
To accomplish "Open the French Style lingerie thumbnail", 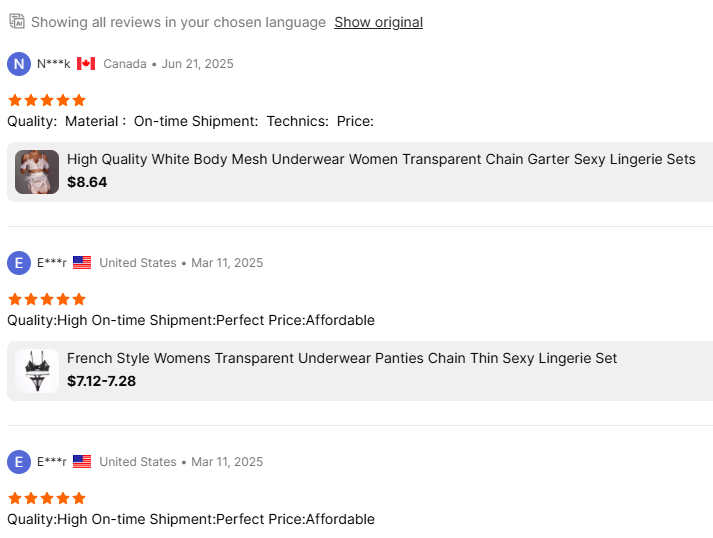I will click(x=37, y=370).
